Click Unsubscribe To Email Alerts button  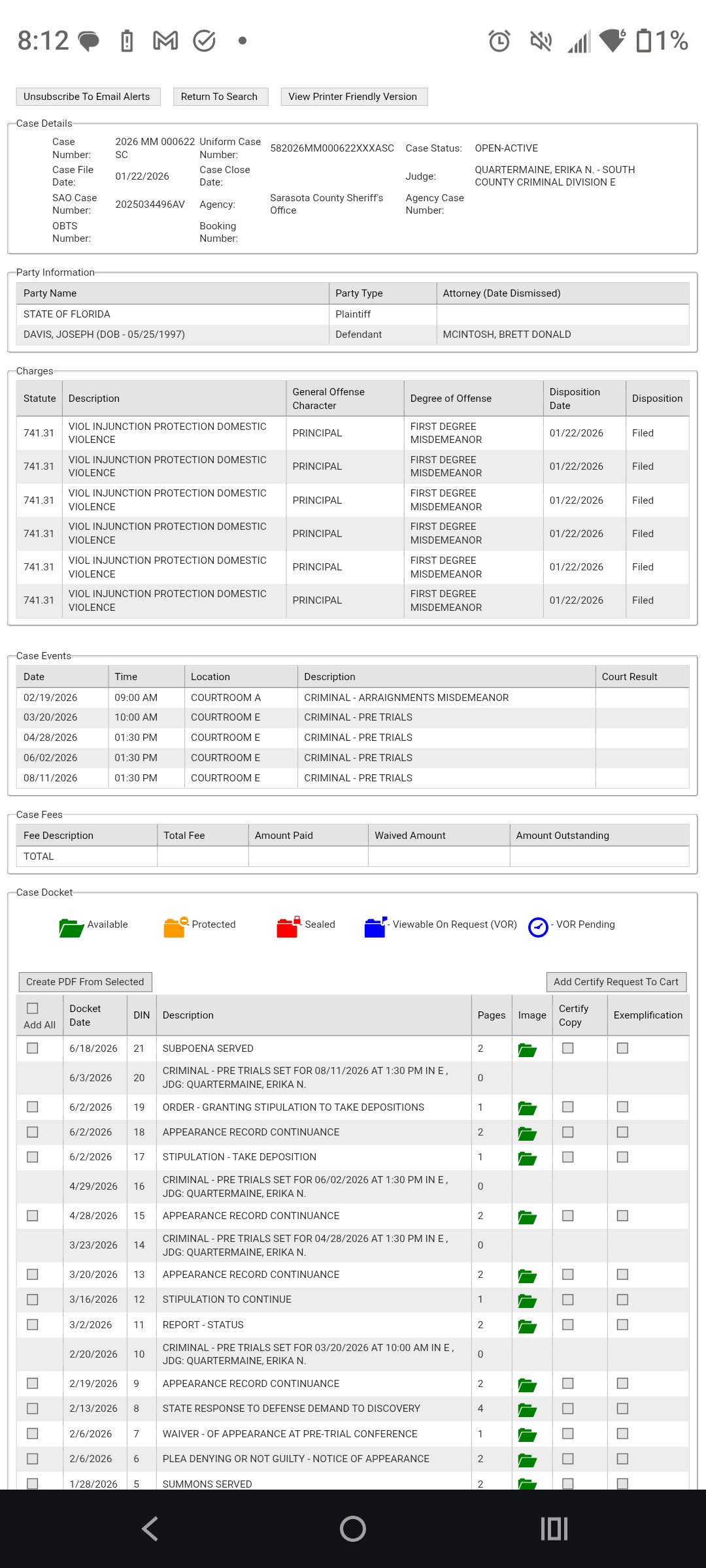[x=88, y=97]
